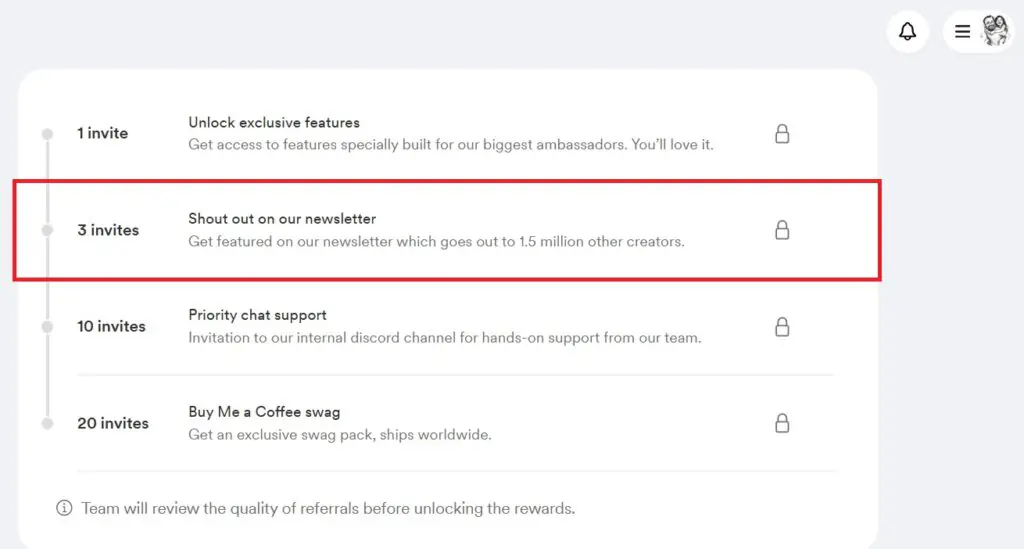Open the hamburger menu icon

pos(962,31)
